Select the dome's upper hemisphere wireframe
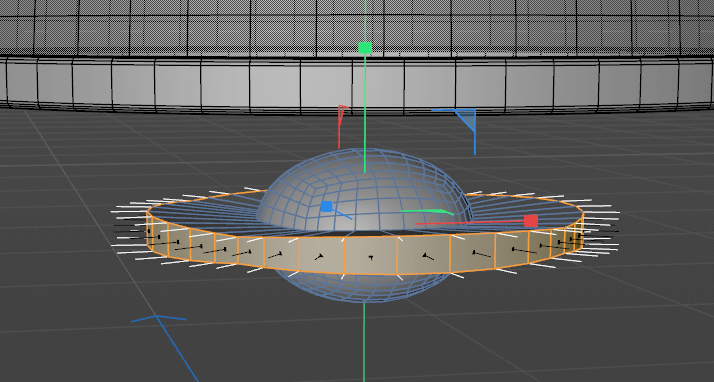This screenshot has height=382, width=714. pos(364,189)
